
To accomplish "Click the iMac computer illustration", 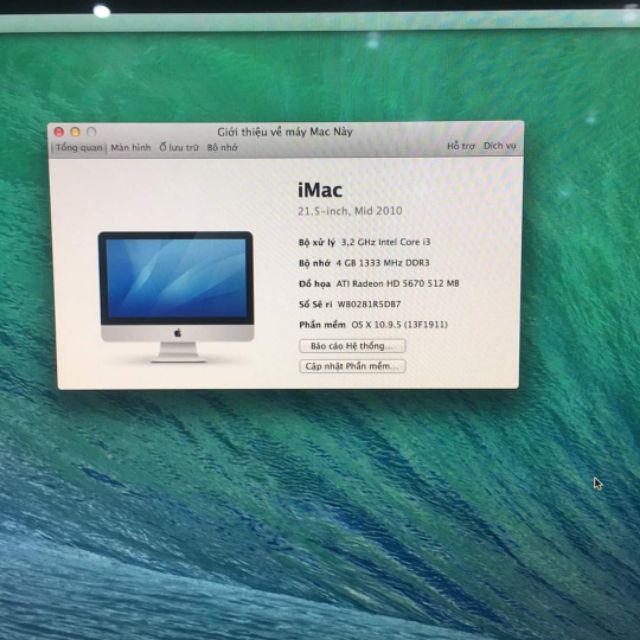I will tap(176, 297).
